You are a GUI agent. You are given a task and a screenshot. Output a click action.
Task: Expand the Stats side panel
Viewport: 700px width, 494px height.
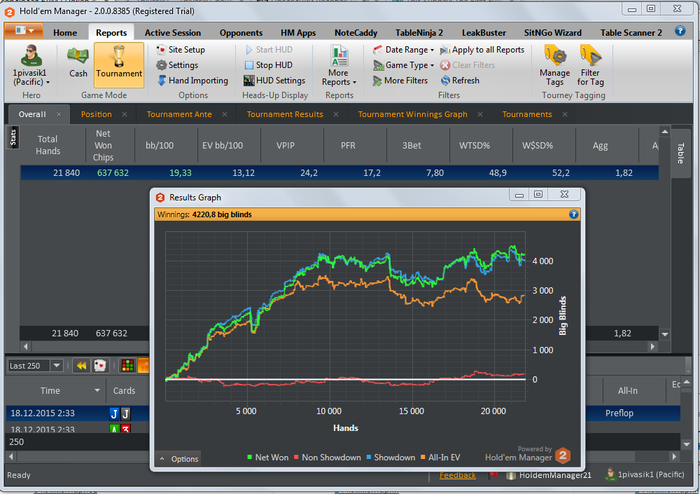pos(12,137)
